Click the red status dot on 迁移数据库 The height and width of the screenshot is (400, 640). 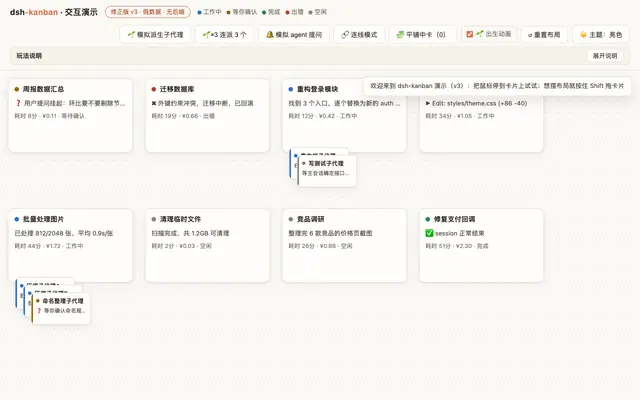[154, 89]
